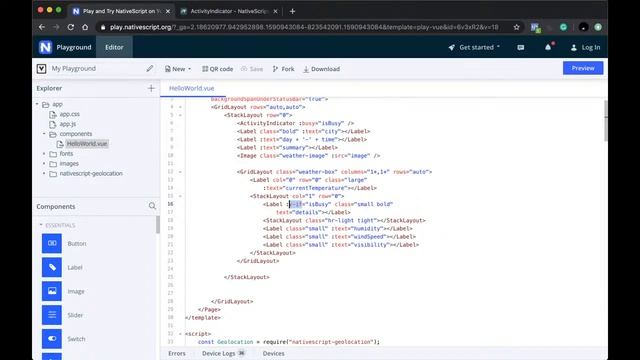Switch to ActivityIndicator NativeScript browser tab
The height and width of the screenshot is (360, 640).
(229, 11)
